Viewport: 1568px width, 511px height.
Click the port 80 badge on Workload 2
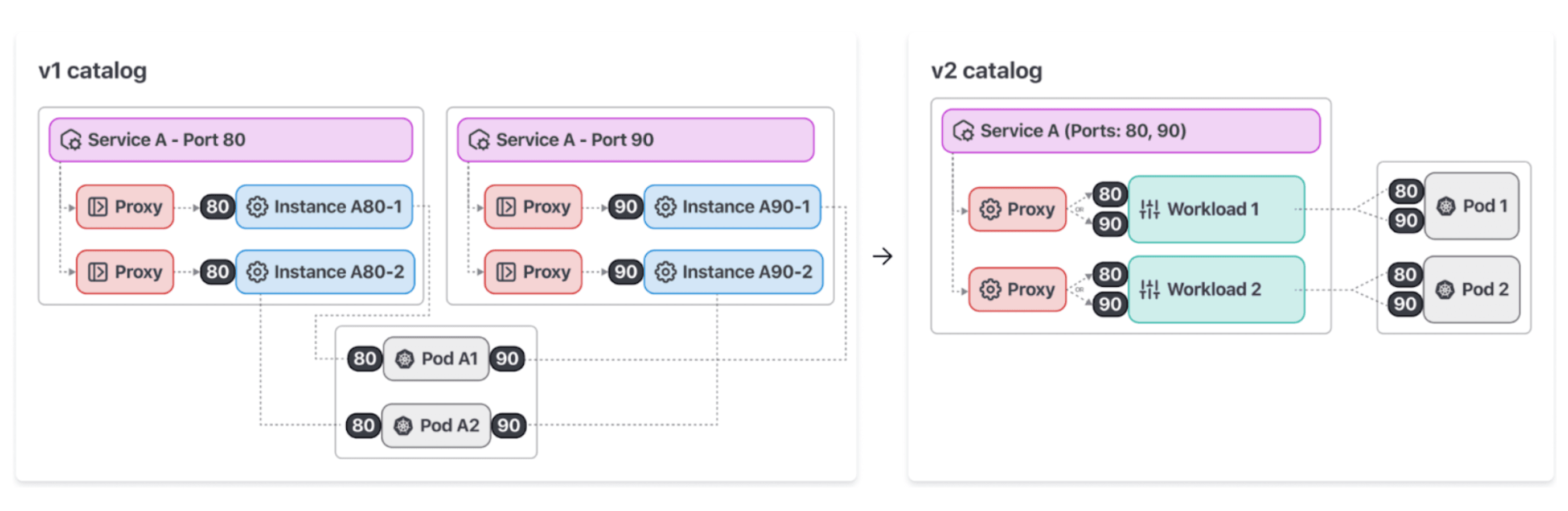point(1110,274)
